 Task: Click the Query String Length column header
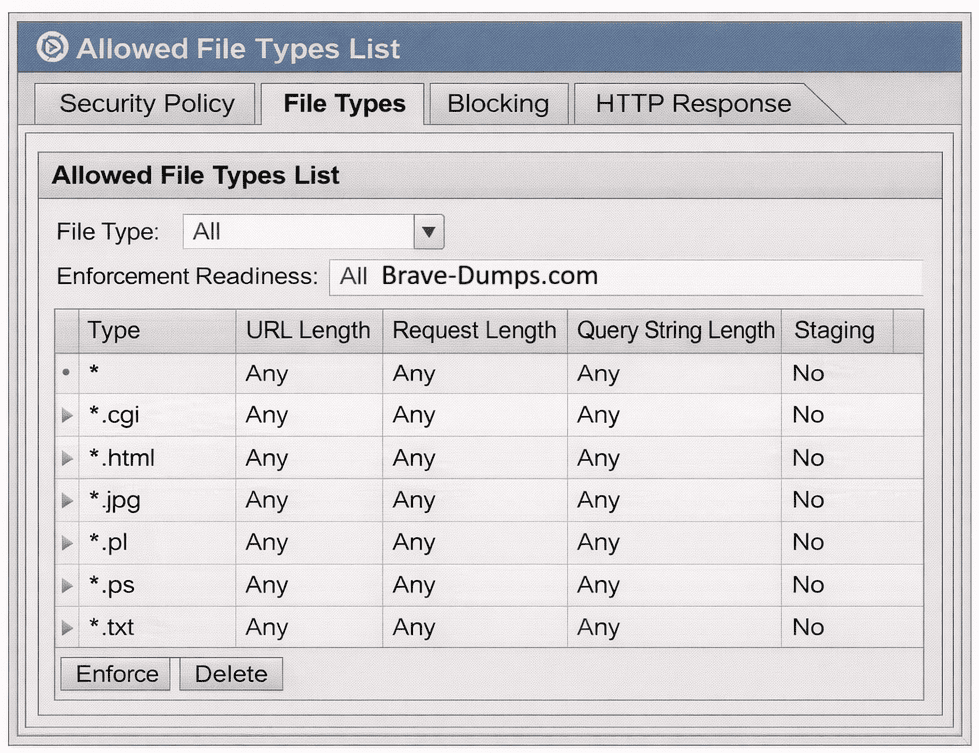(675, 331)
